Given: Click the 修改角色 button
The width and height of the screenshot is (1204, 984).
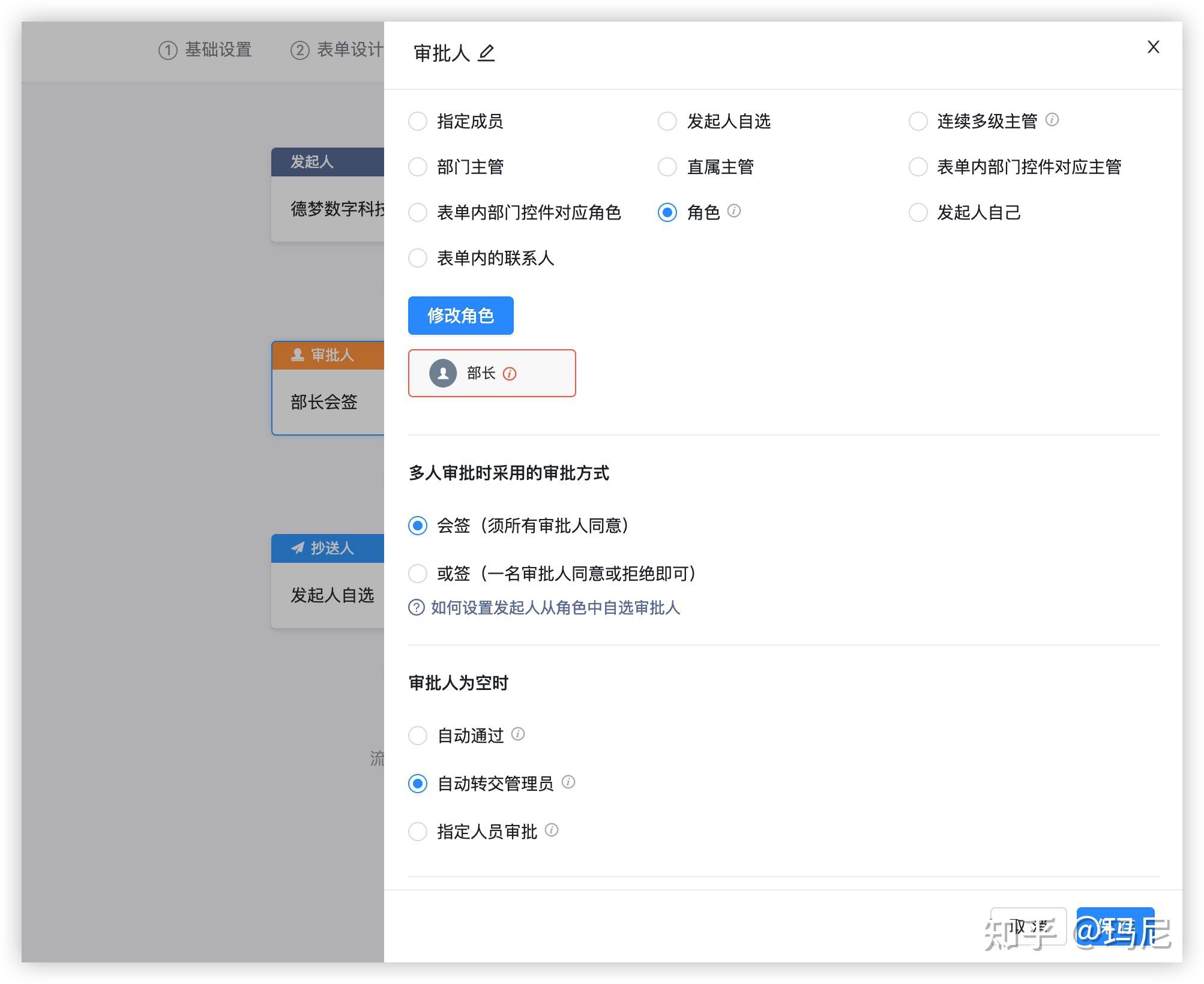Looking at the screenshot, I should click(x=460, y=315).
